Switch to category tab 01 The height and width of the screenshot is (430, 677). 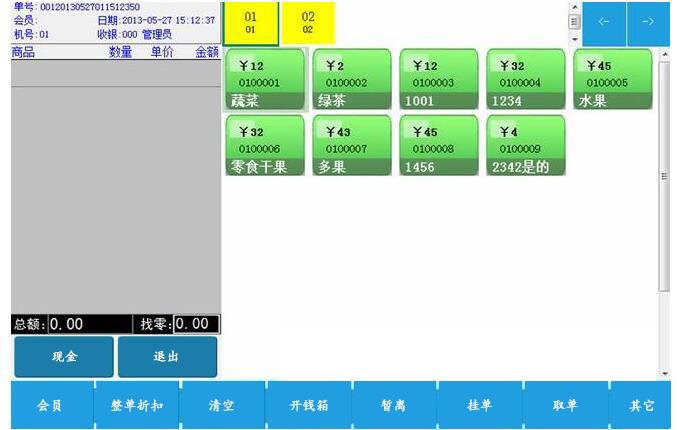coord(250,23)
